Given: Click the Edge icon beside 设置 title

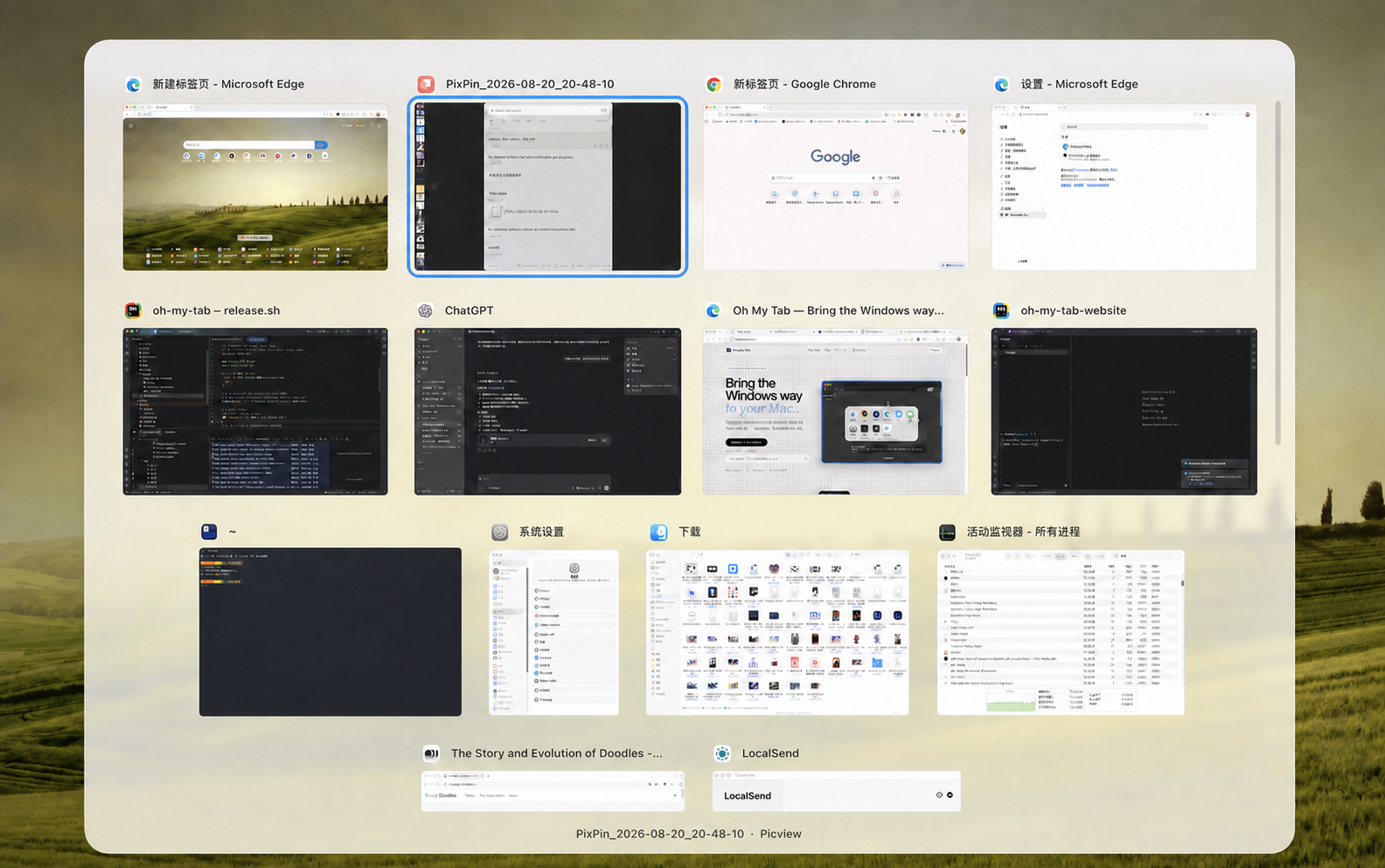Looking at the screenshot, I should tap(1002, 85).
